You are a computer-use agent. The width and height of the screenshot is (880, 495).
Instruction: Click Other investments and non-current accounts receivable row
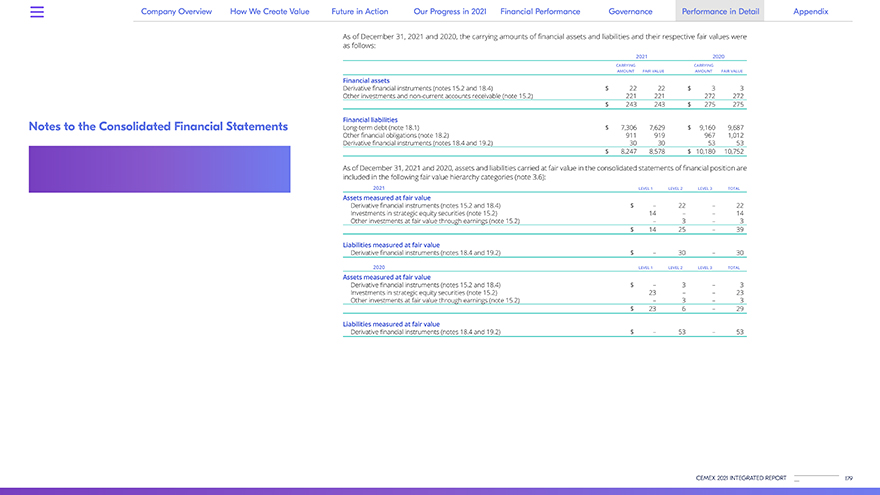[x=438, y=96]
